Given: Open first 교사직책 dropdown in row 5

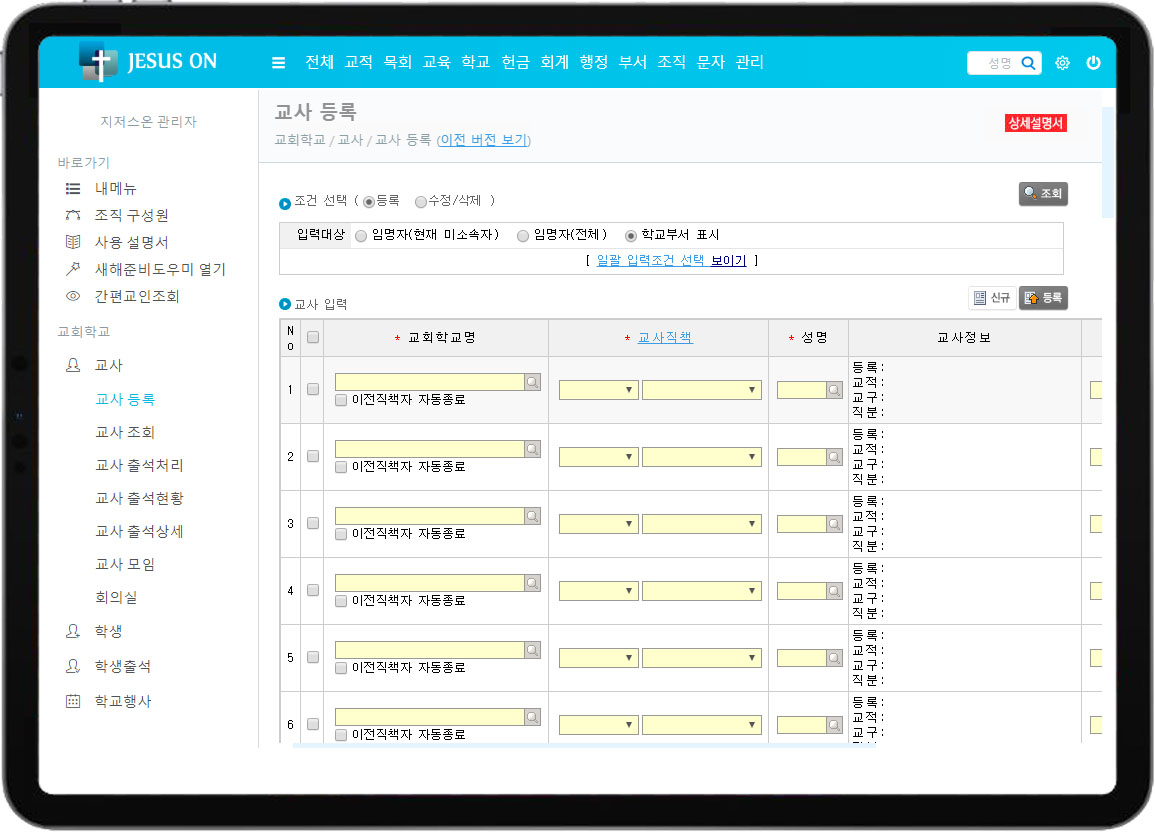Looking at the screenshot, I should click(x=598, y=658).
